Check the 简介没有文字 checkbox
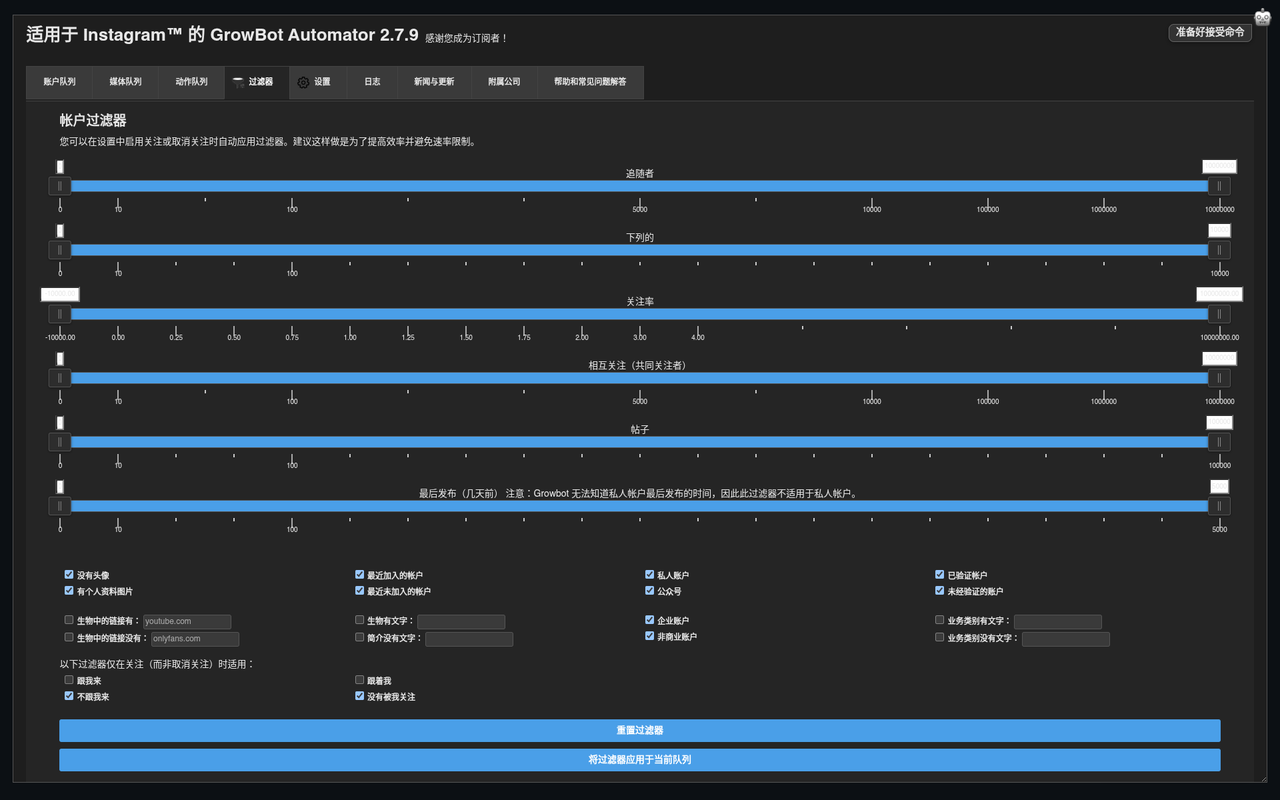 coord(359,637)
